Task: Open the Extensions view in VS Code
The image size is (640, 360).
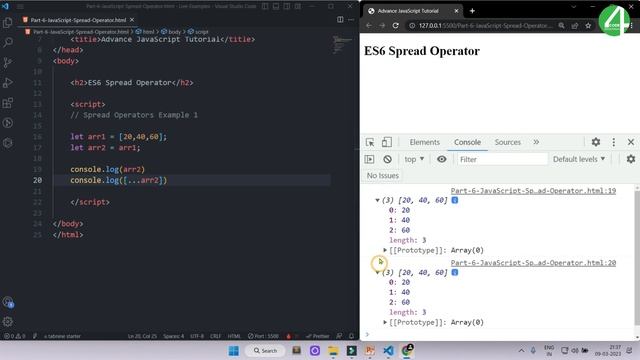Action: [8, 103]
